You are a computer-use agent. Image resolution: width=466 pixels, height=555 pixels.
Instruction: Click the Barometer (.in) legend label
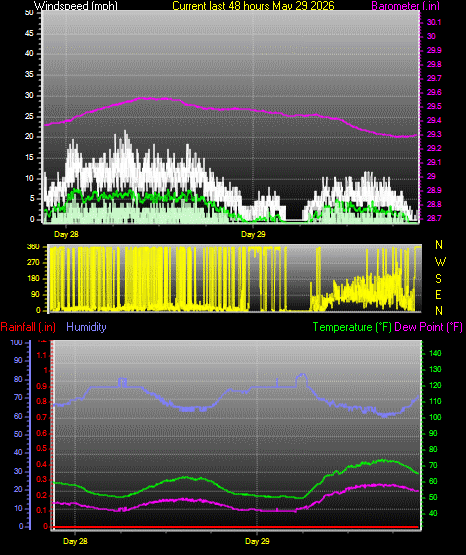click(x=405, y=6)
